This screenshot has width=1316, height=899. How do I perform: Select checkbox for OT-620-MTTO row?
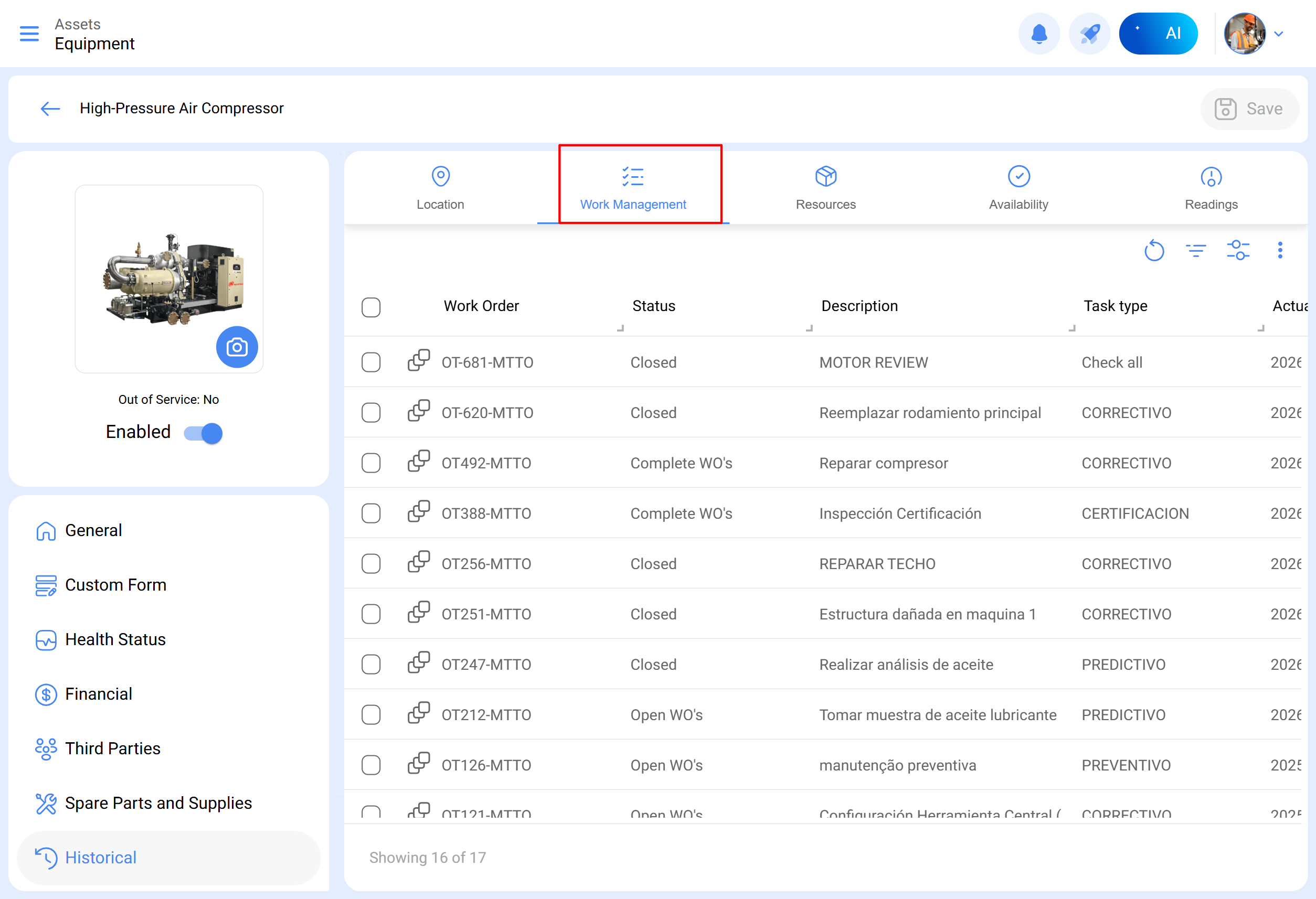[x=371, y=413]
